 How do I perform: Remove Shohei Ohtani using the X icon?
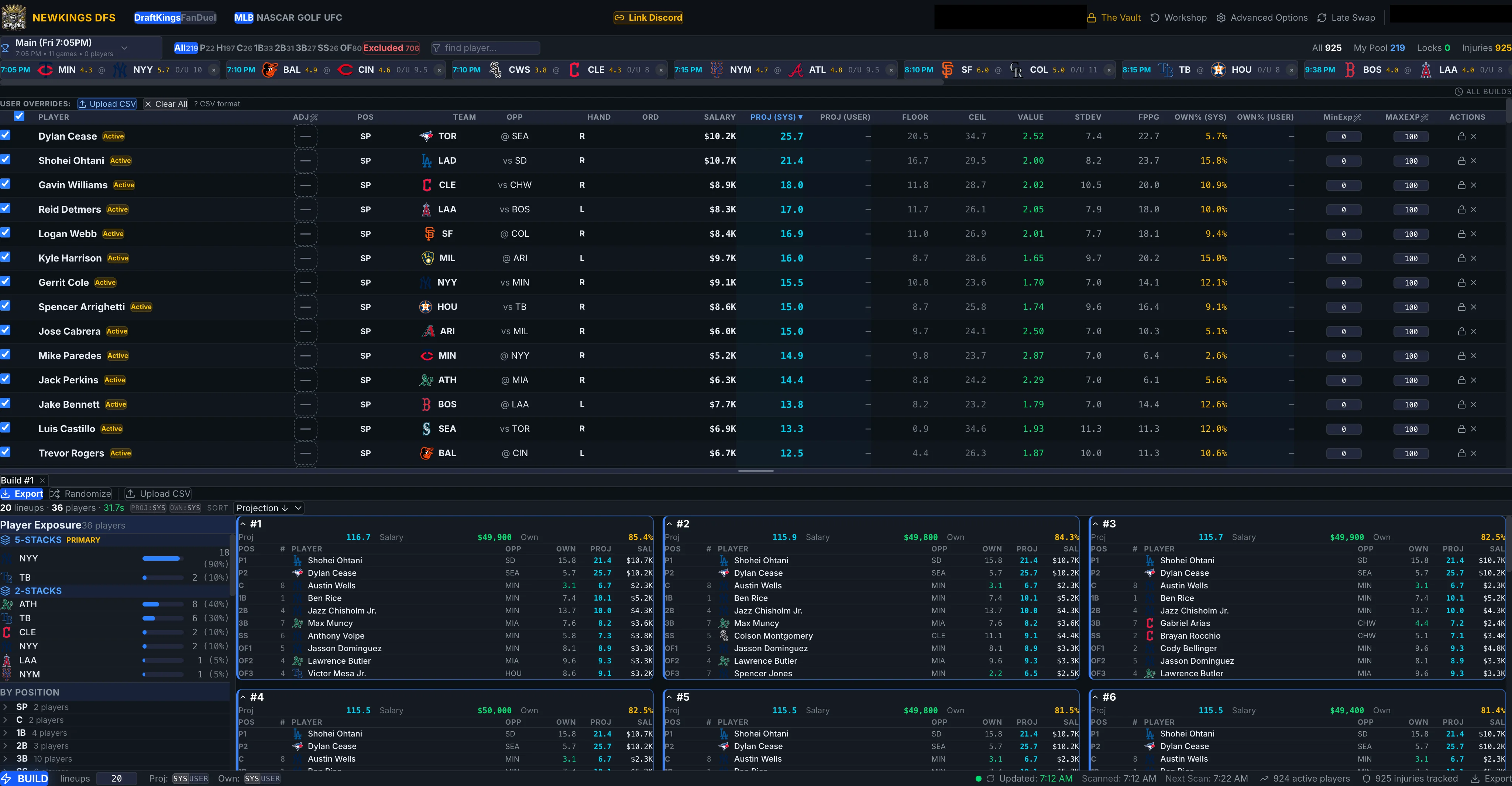[x=1473, y=161]
